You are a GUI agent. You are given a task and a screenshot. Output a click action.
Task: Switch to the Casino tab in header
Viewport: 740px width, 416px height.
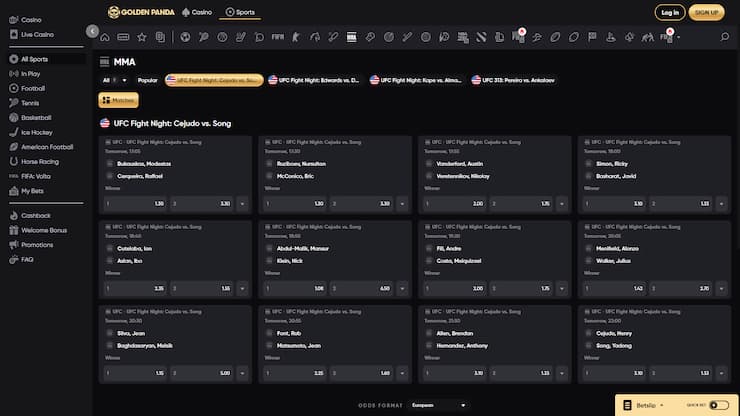click(197, 12)
